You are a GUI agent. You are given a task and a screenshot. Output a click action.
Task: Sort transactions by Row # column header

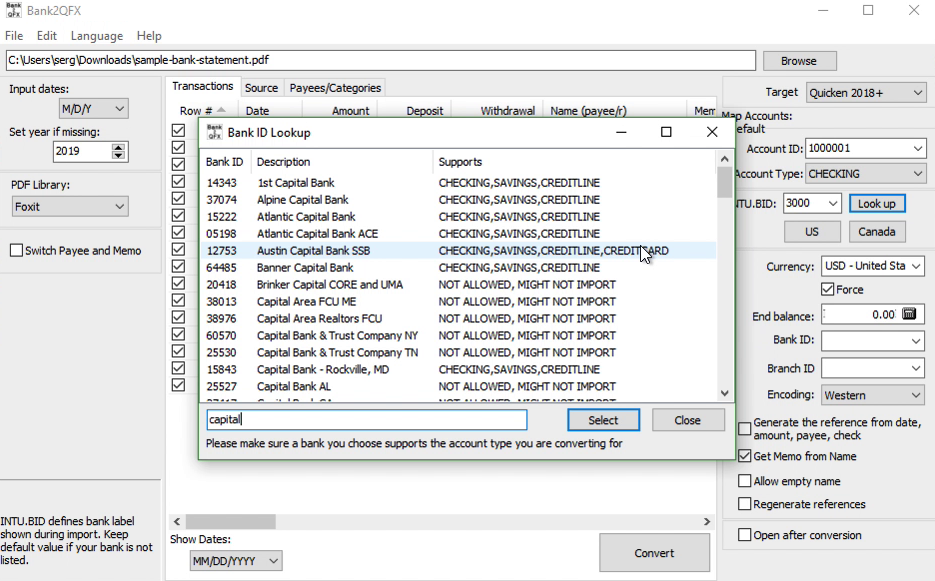(203, 110)
